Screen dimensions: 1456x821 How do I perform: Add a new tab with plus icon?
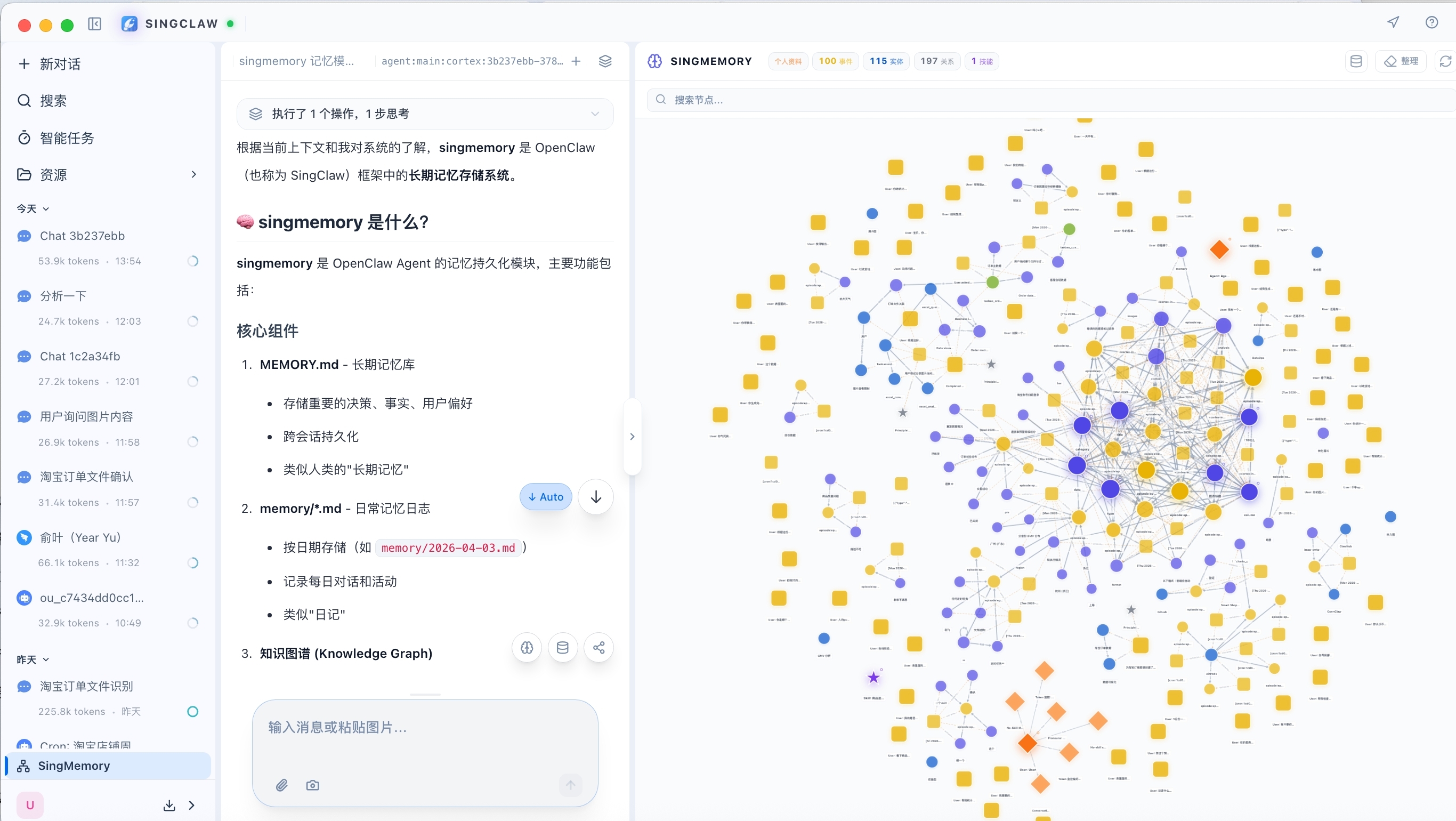pyautogui.click(x=576, y=61)
